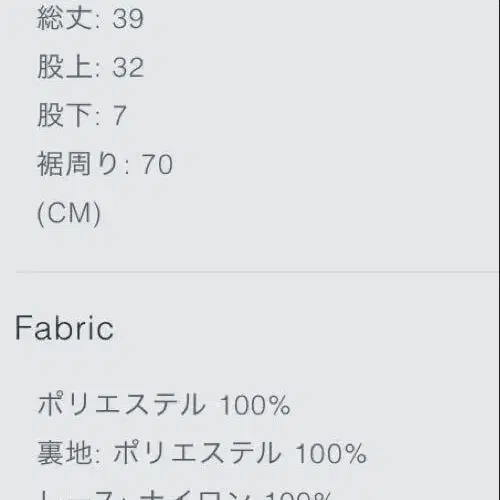Click the 股下 label text
This screenshot has width=500, height=500.
coord(65,115)
